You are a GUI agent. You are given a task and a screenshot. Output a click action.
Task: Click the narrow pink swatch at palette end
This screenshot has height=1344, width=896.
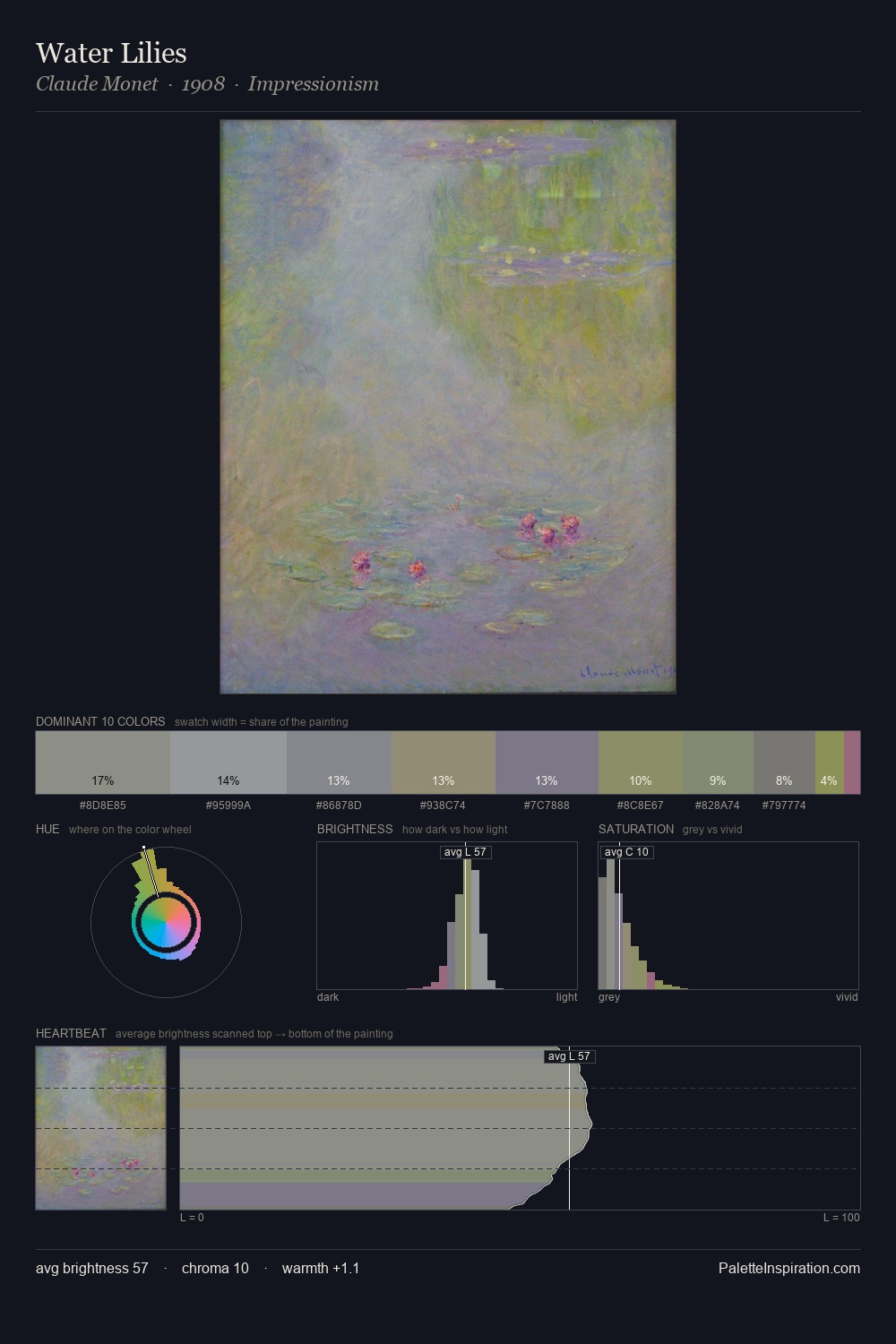[x=852, y=762]
